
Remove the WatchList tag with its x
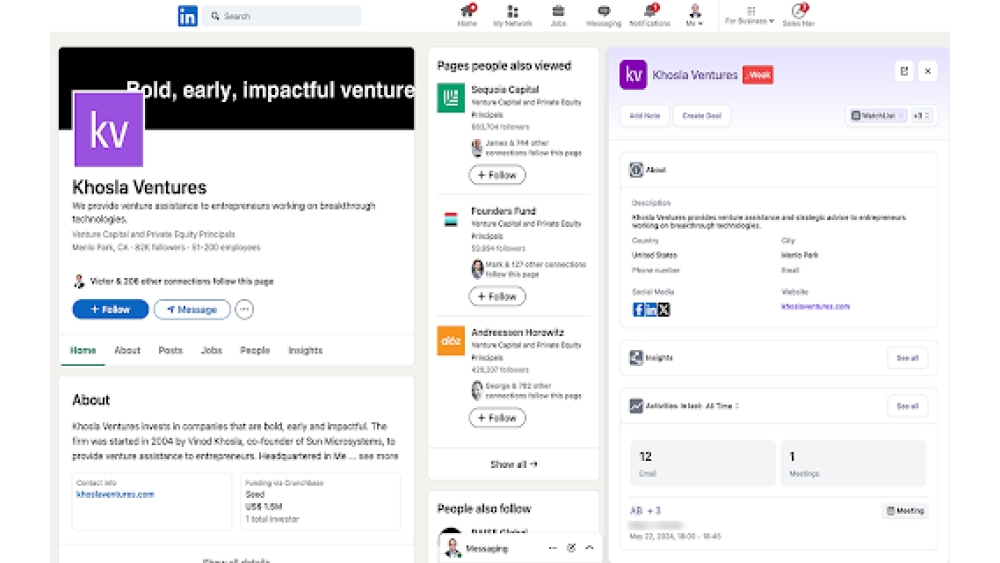coord(901,115)
